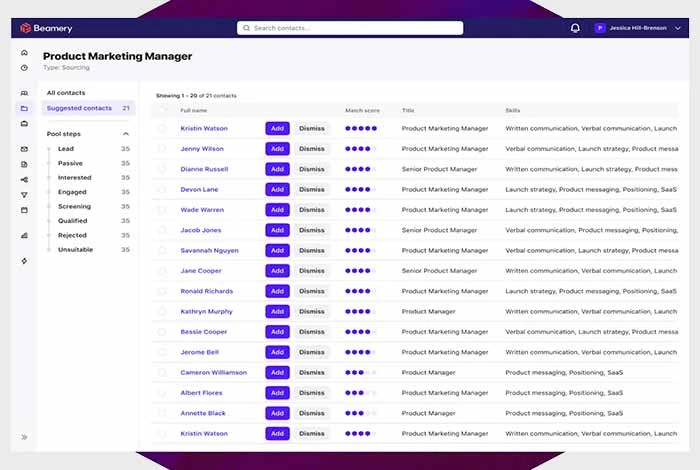Tick the checkbox beside Kristin Watson's first row

pos(162,128)
